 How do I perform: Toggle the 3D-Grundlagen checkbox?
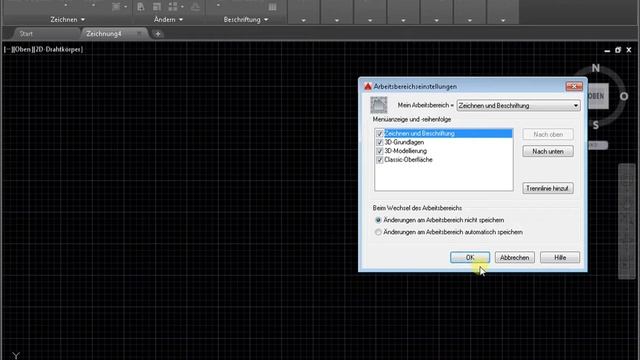[x=380, y=142]
